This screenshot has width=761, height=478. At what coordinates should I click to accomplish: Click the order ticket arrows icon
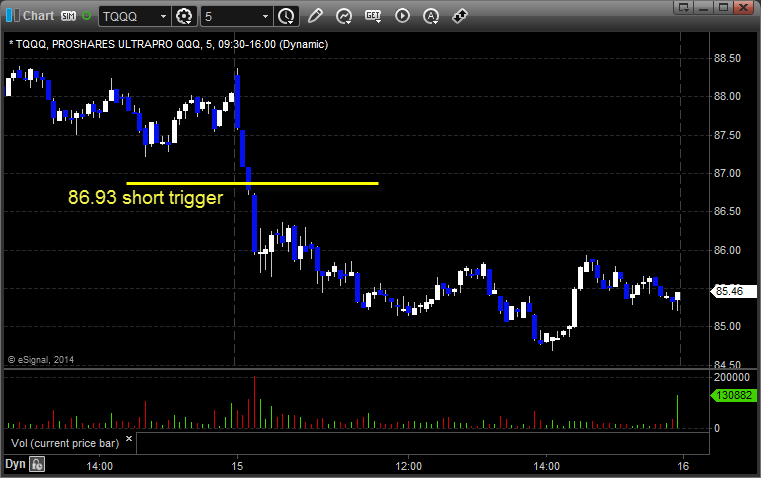[460, 16]
